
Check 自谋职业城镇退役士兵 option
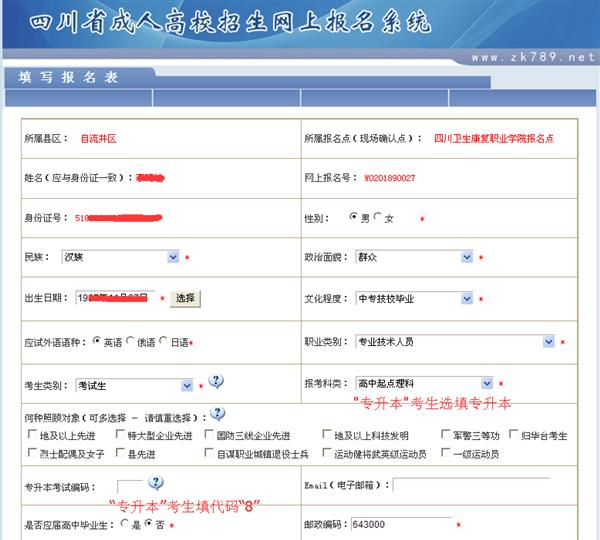[208, 453]
